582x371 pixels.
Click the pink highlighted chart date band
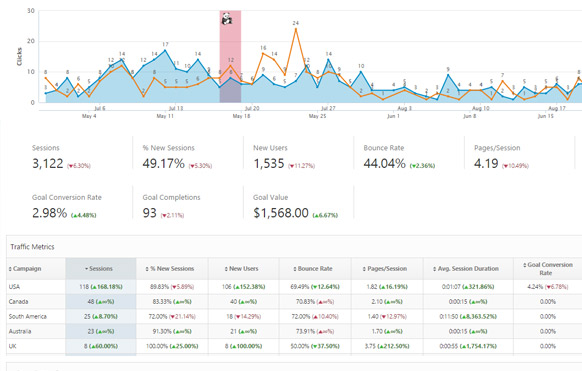230,56
